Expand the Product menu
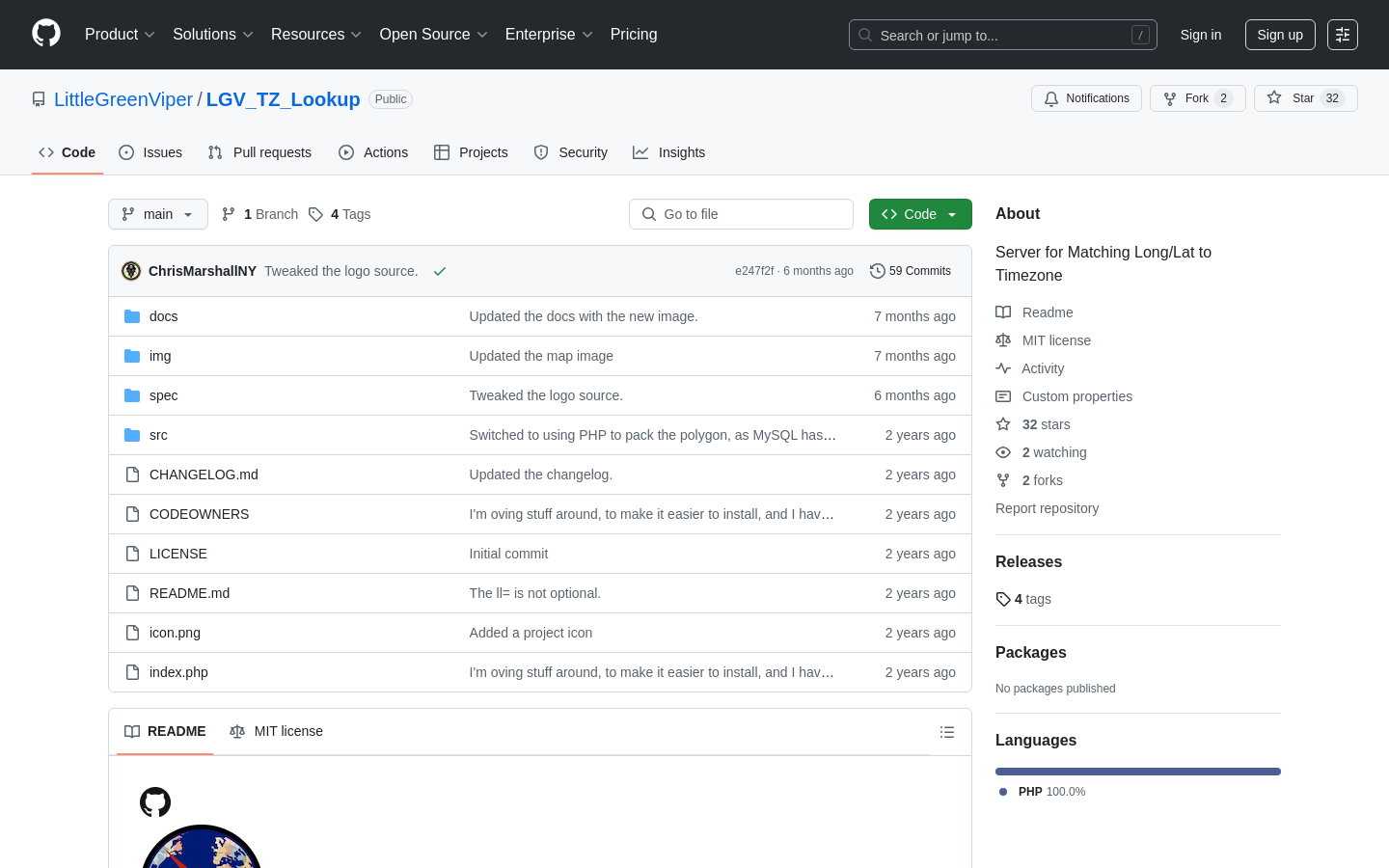1389x868 pixels. 120,35
